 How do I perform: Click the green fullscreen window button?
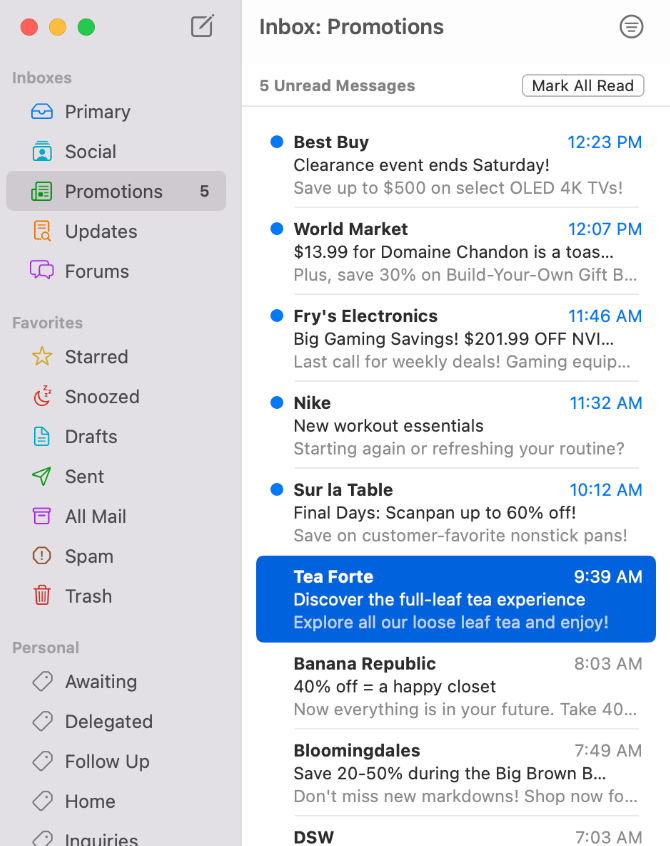86,27
